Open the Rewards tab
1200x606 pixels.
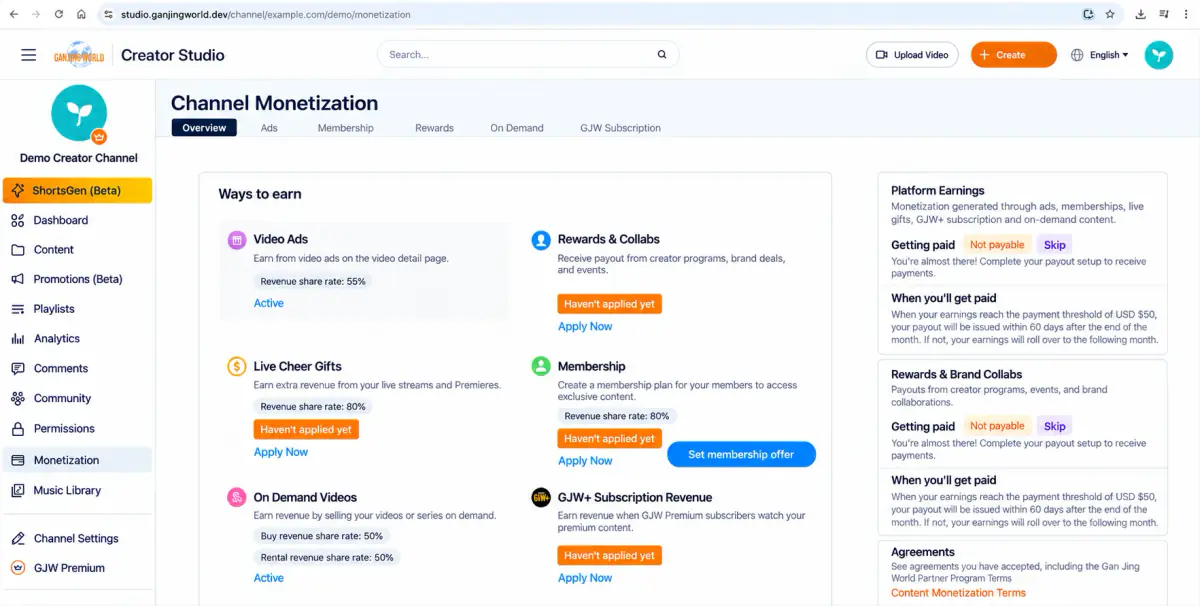point(434,128)
